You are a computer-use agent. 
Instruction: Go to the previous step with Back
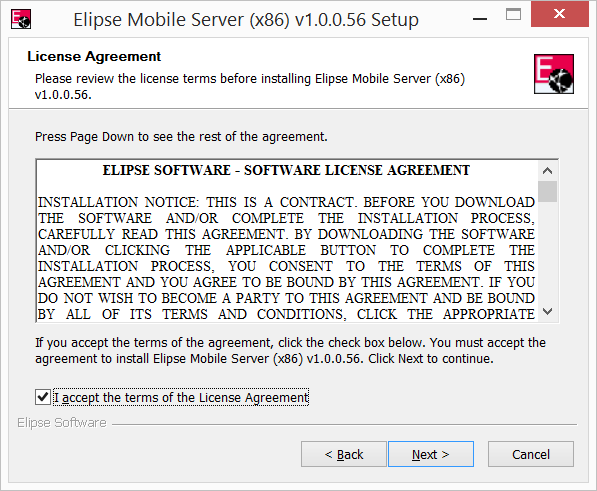(344, 454)
